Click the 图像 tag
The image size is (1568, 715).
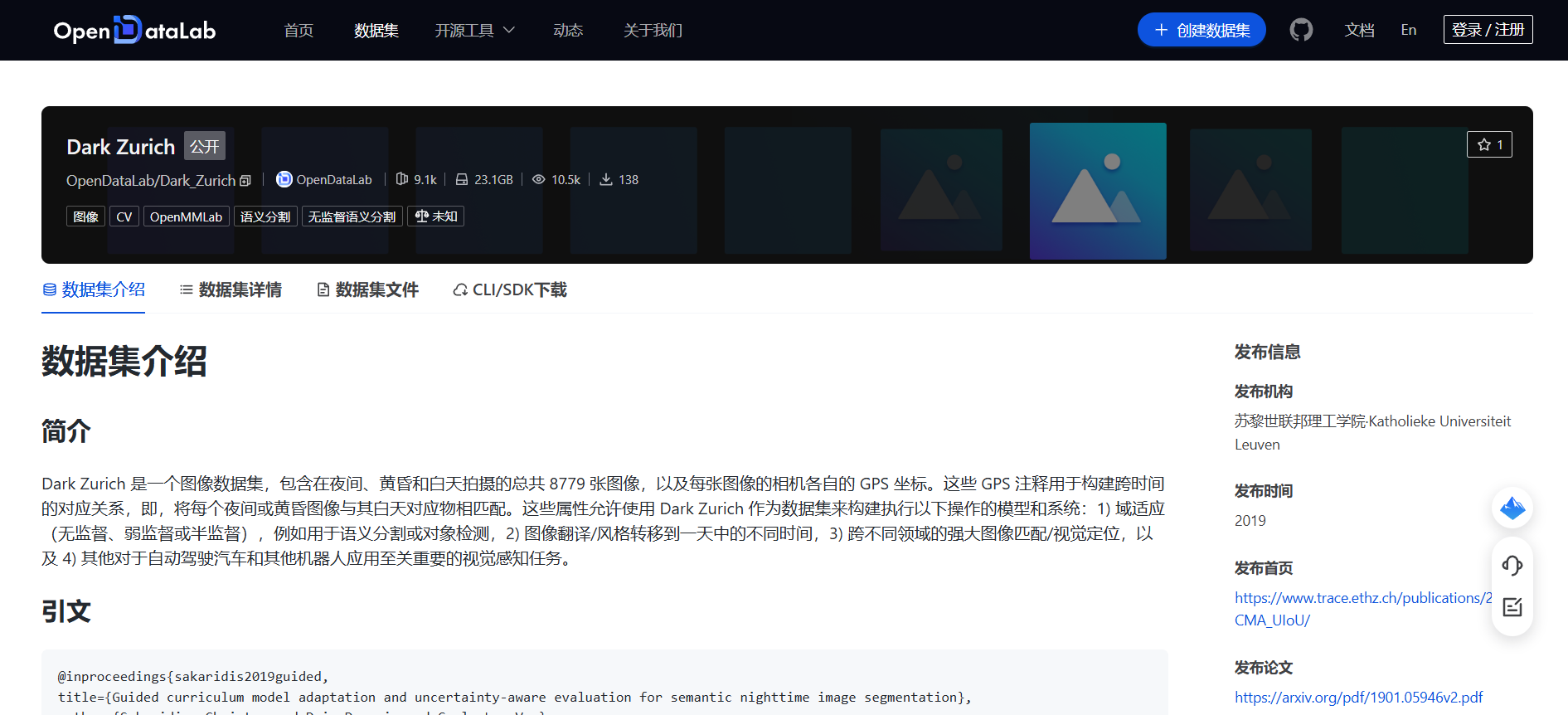[x=85, y=216]
